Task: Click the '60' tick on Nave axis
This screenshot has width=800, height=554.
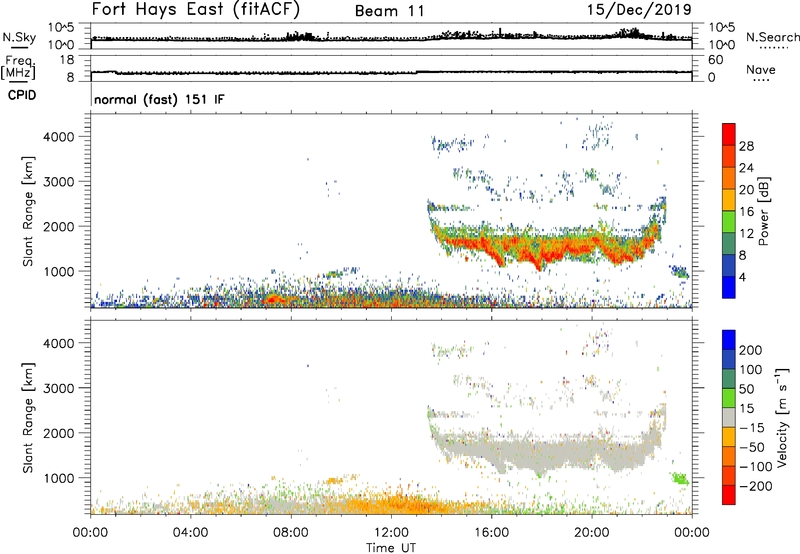Action: 715,60
